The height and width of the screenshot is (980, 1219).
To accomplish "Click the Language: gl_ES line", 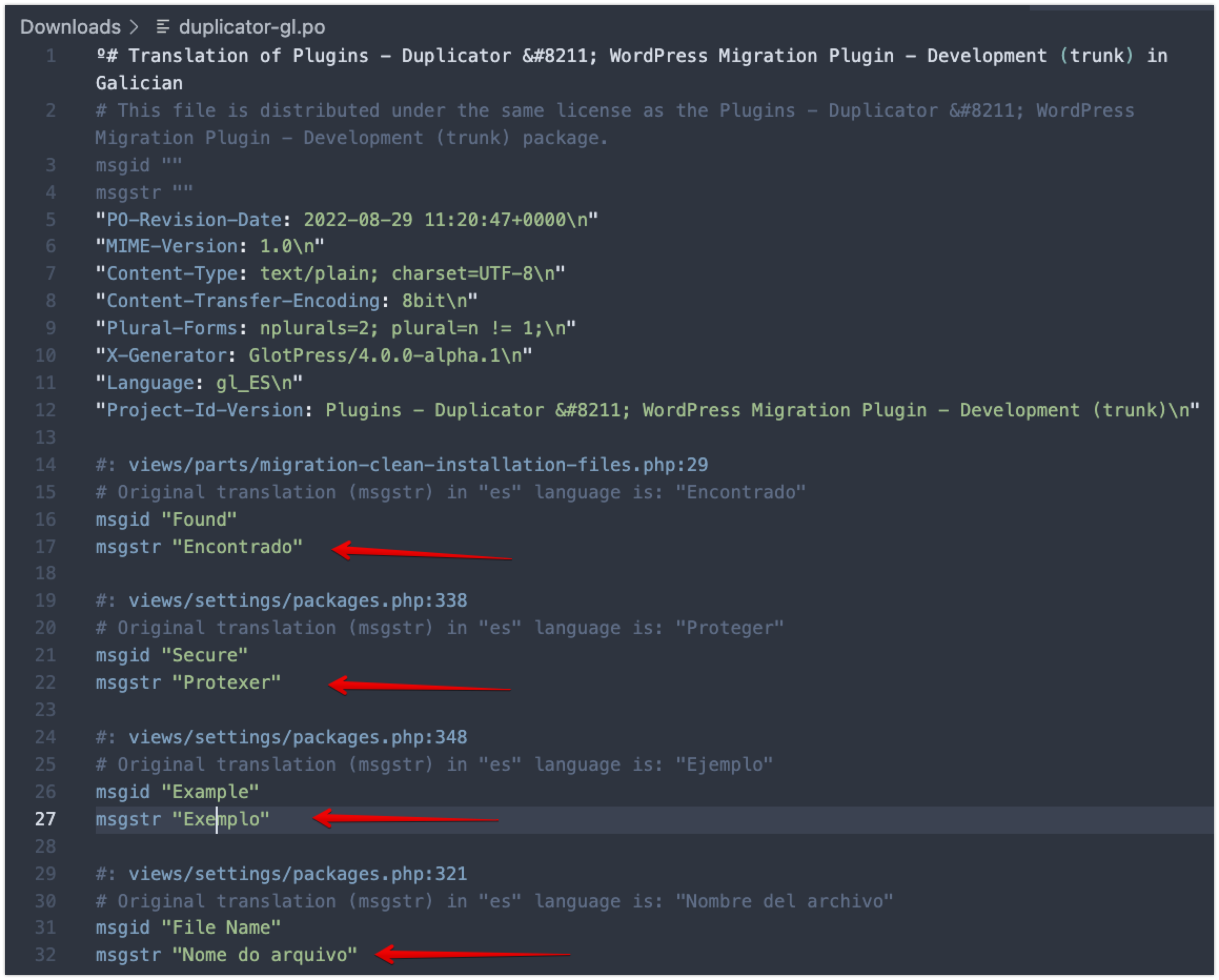I will coord(199,383).
